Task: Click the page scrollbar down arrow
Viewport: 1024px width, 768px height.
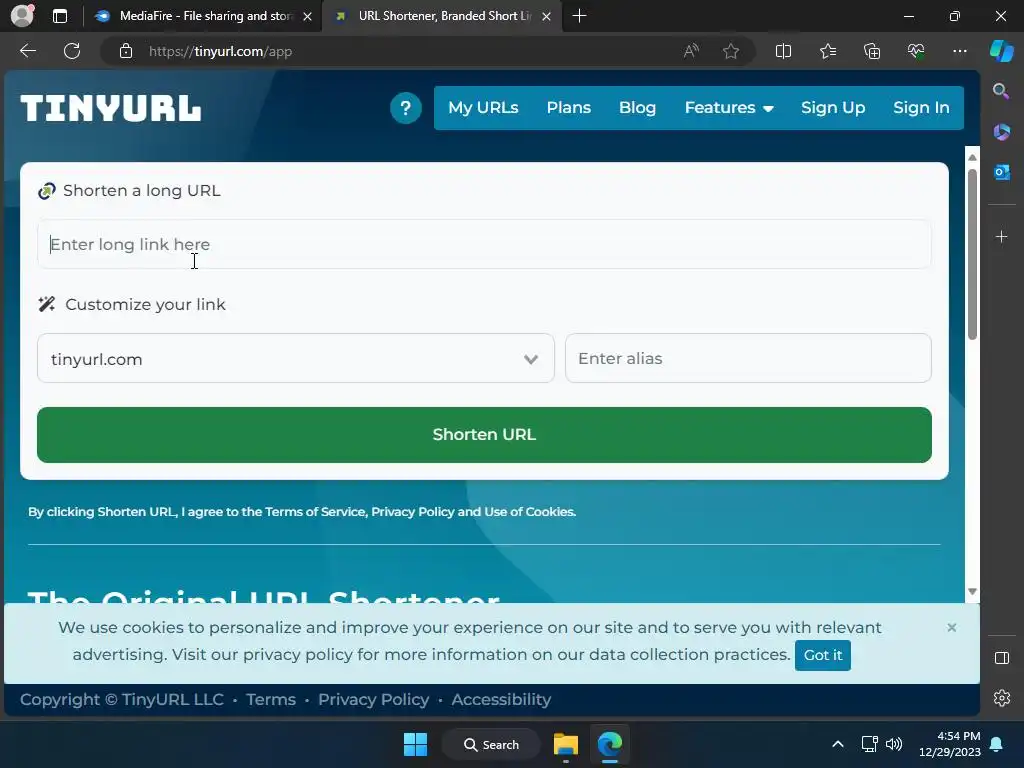Action: pyautogui.click(x=972, y=591)
